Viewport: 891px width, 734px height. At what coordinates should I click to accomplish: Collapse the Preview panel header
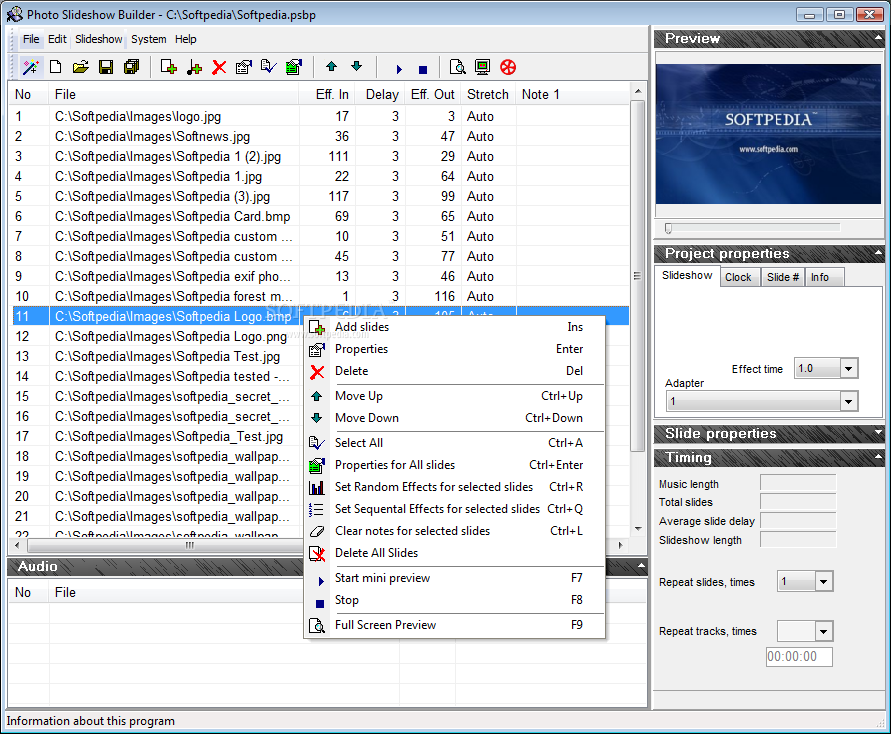click(878, 38)
